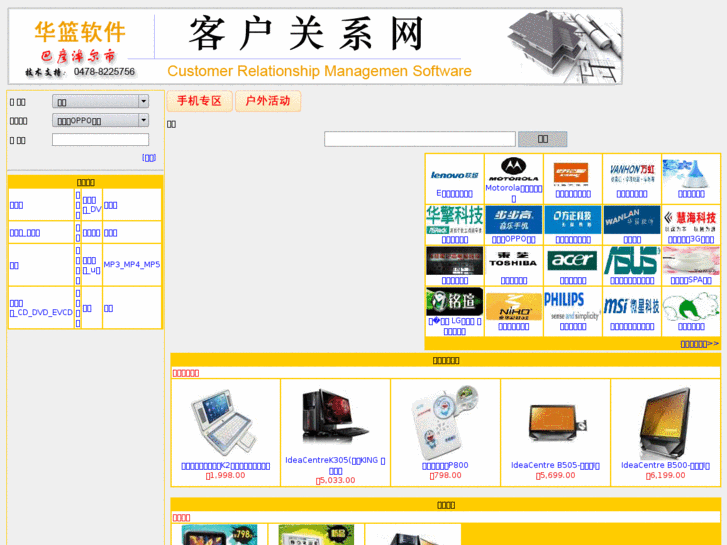Viewport: 727px width, 545px height.
Task: Select the Huihai technology logo
Action: coord(691,221)
